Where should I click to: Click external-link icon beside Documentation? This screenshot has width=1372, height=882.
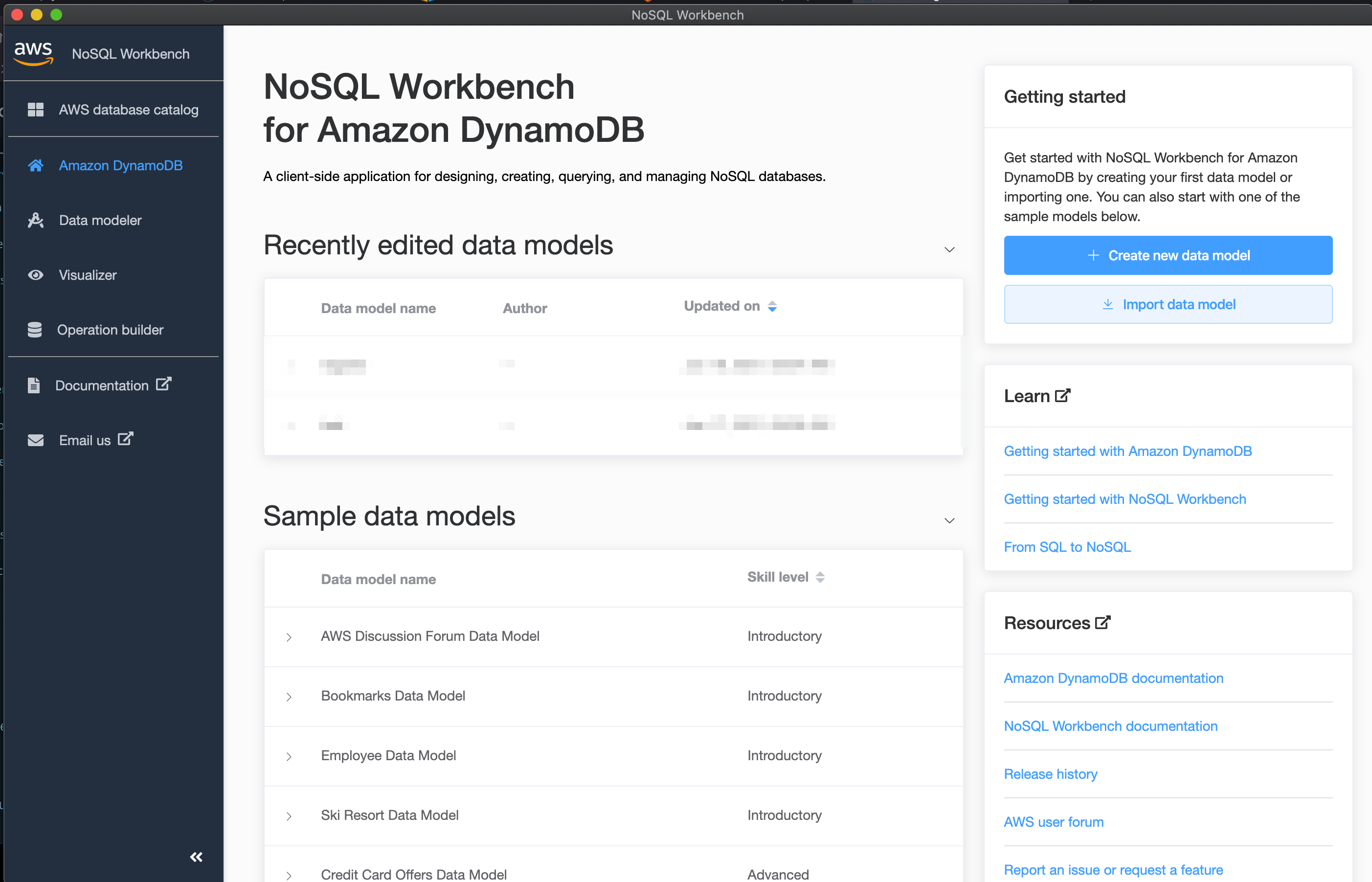click(x=164, y=384)
